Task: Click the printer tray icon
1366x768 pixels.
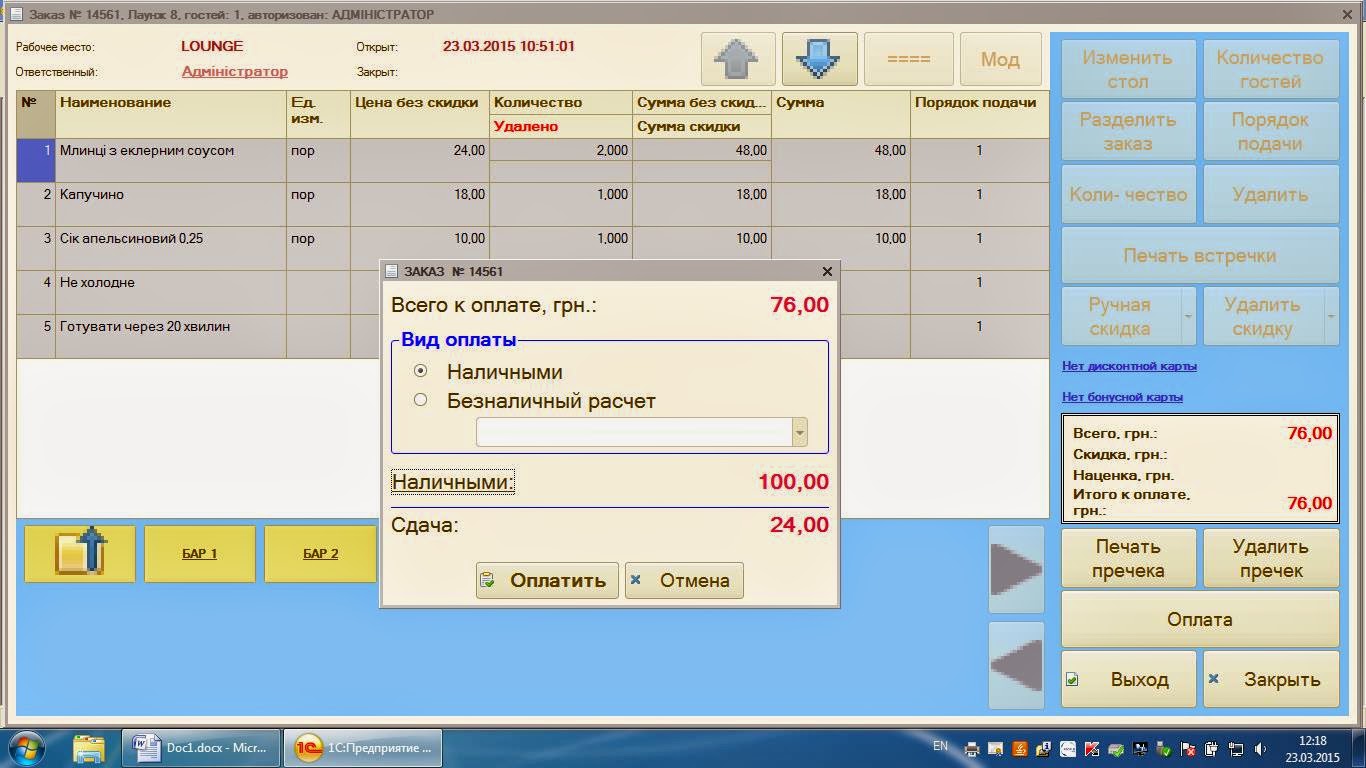Action: tap(972, 749)
